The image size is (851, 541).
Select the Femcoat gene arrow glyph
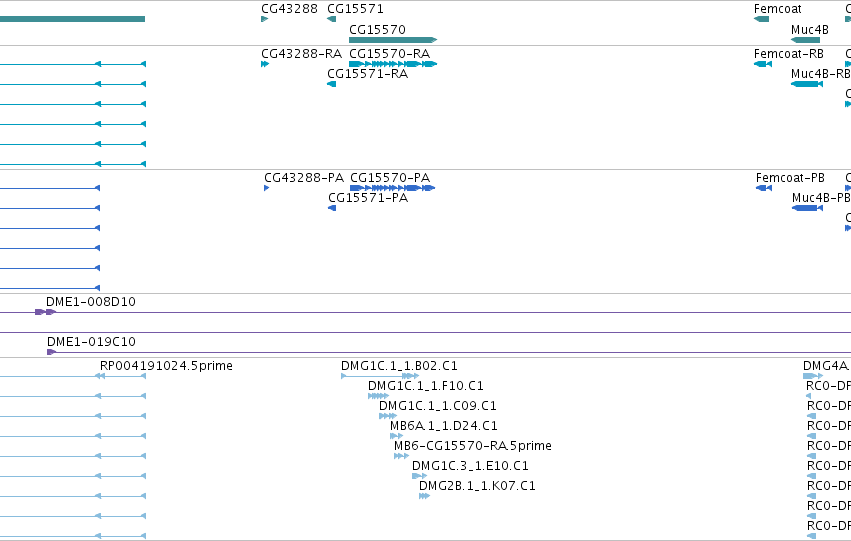tap(761, 19)
